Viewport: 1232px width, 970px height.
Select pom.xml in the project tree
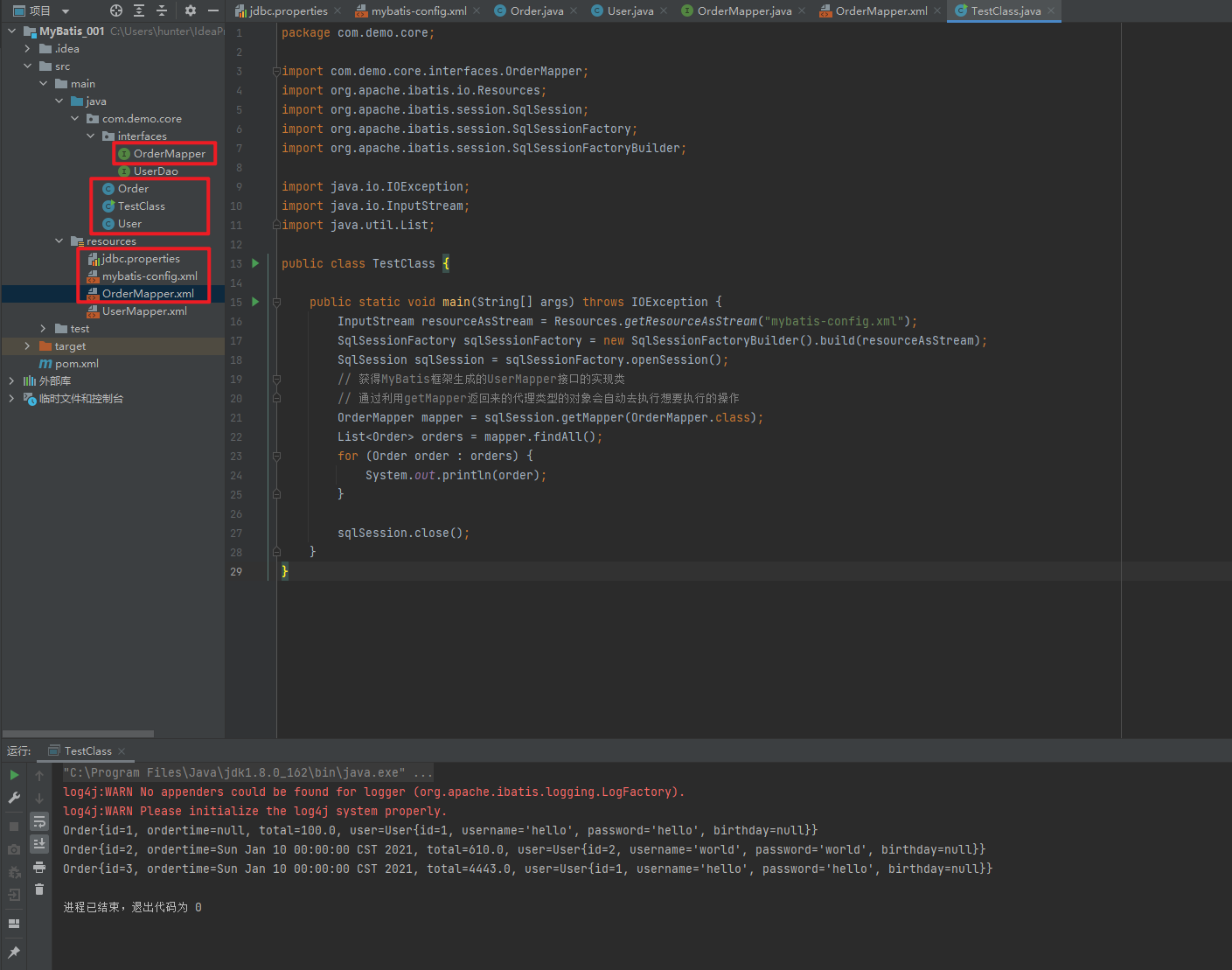(x=76, y=364)
